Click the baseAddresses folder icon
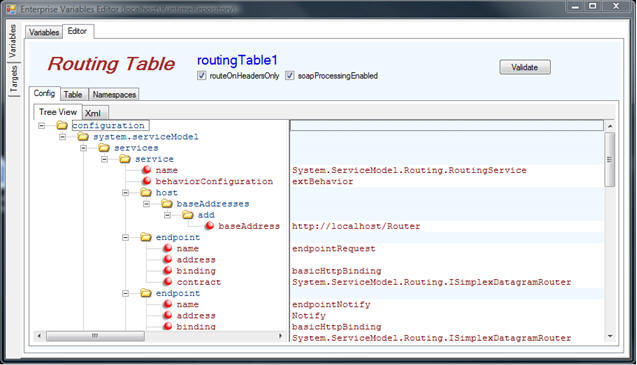 167,204
